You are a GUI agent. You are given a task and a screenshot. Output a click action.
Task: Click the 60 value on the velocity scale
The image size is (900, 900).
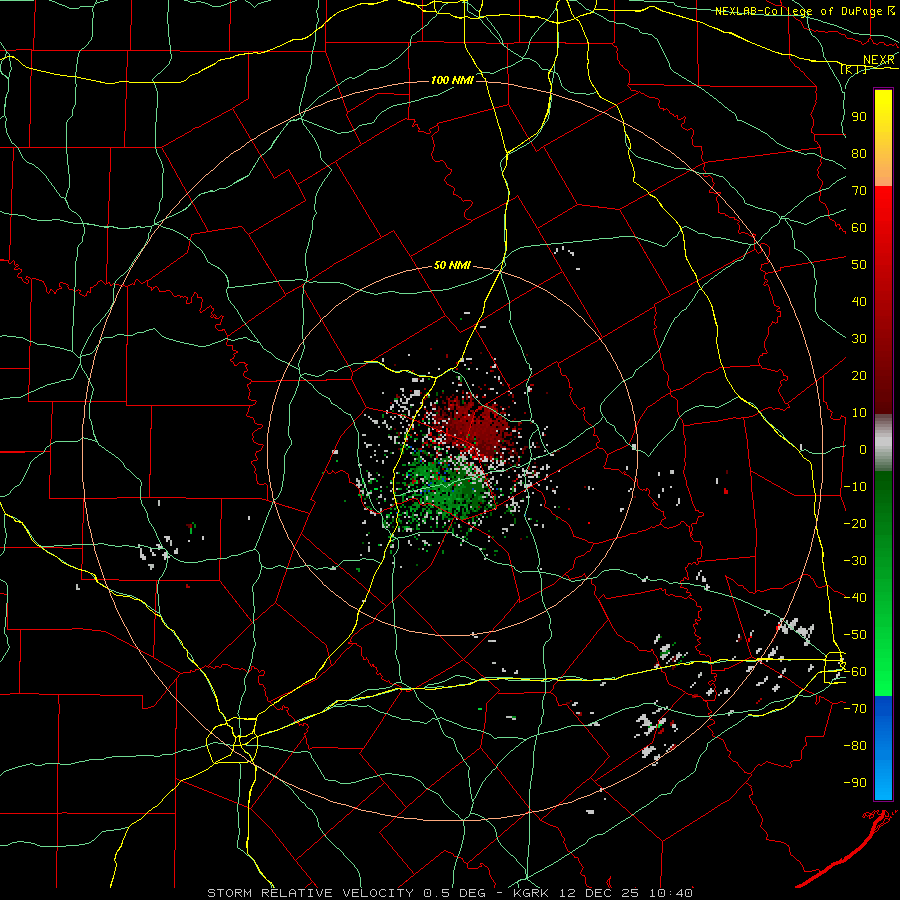[x=859, y=227]
